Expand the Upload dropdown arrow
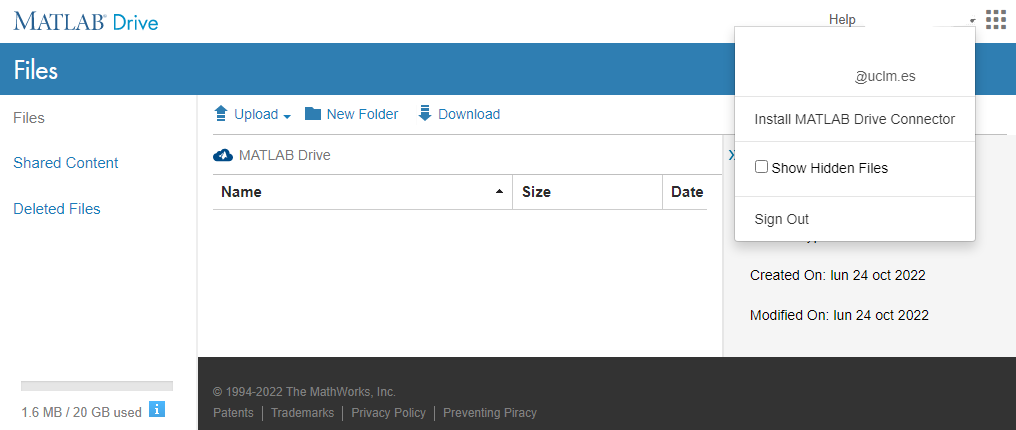Viewport: 1016px width, 430px height. click(287, 116)
